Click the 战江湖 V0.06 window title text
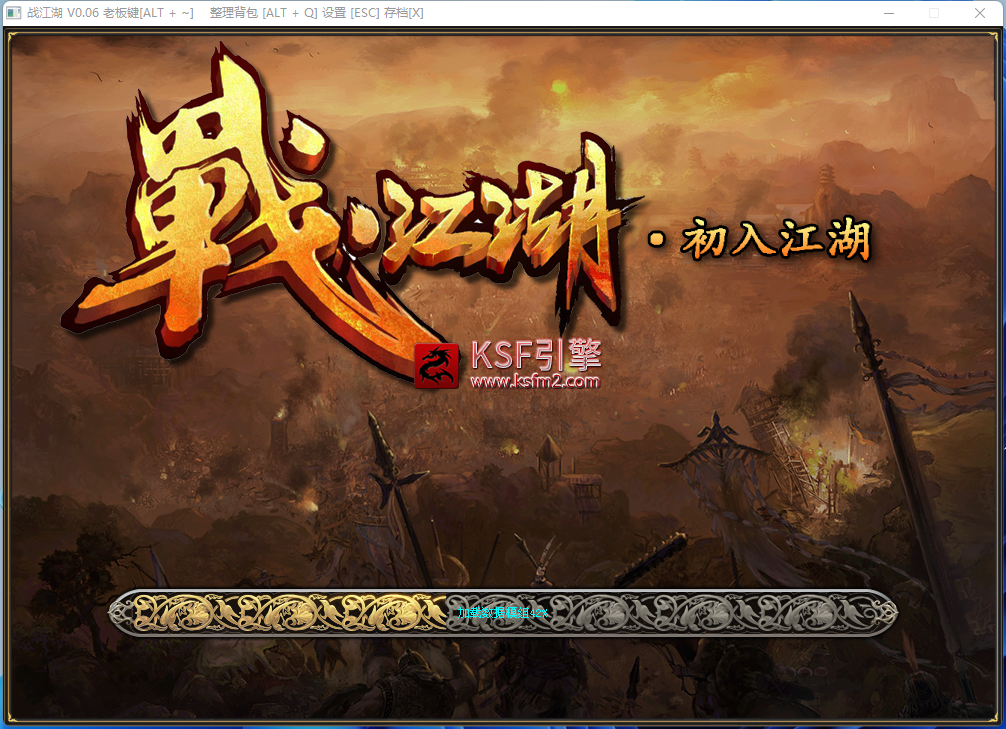1006x729 pixels. coord(63,13)
